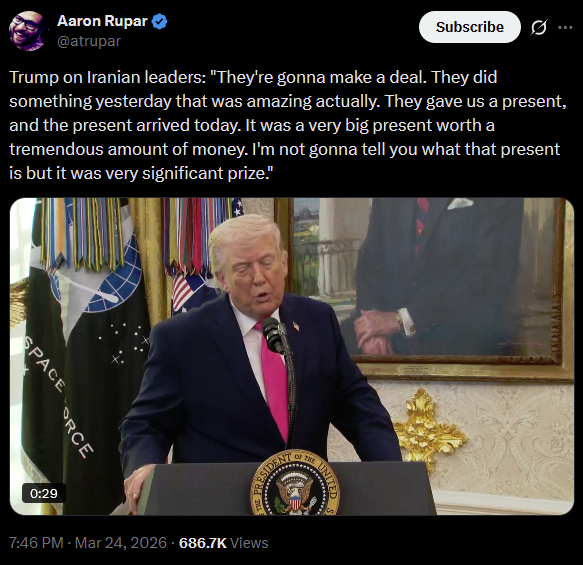Play the embedded Trump video
The image size is (583, 565).
click(x=292, y=356)
